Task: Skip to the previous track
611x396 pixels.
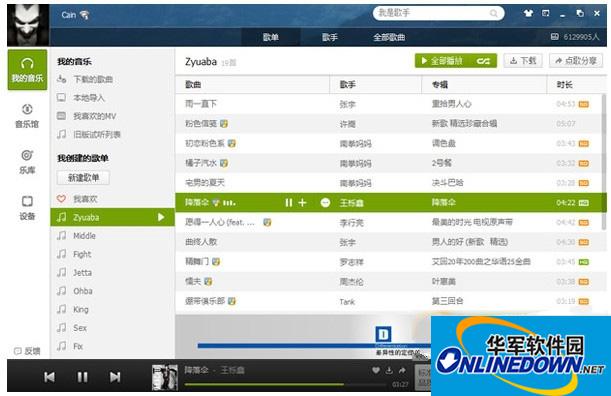Action: [x=49, y=377]
